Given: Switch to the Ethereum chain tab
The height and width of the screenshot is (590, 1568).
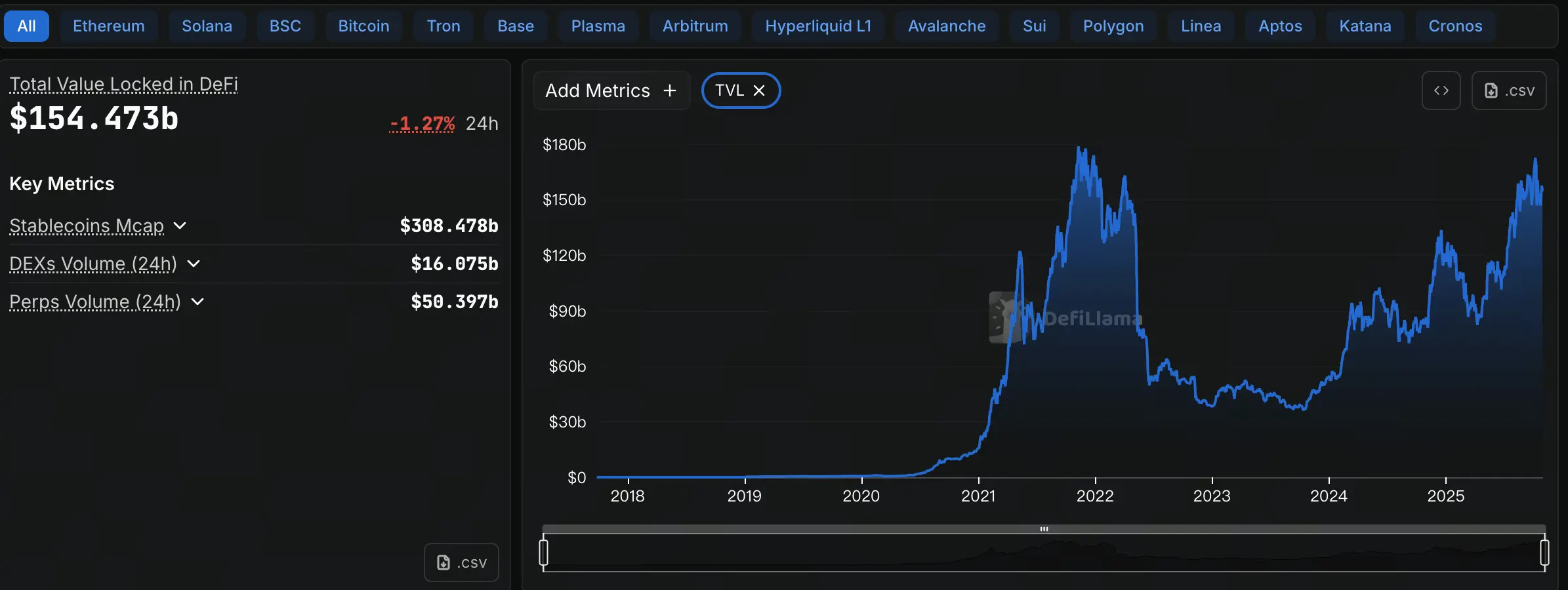Looking at the screenshot, I should [109, 26].
